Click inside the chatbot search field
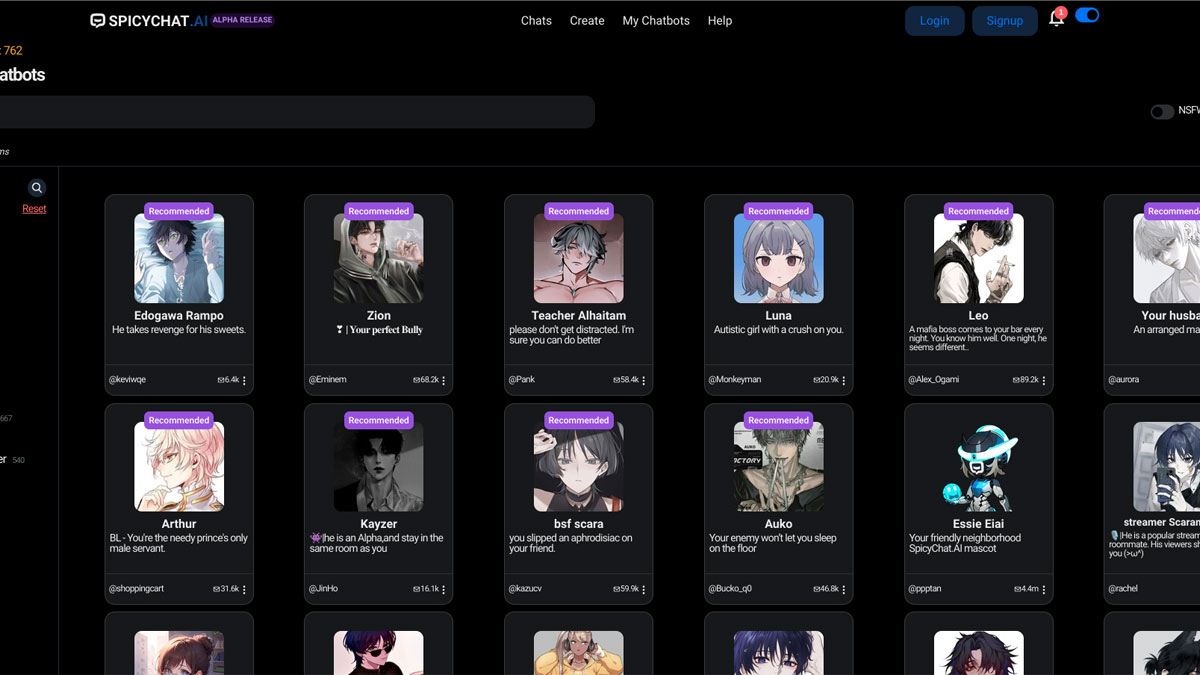Screen dimensions: 1200x675 coord(297,112)
